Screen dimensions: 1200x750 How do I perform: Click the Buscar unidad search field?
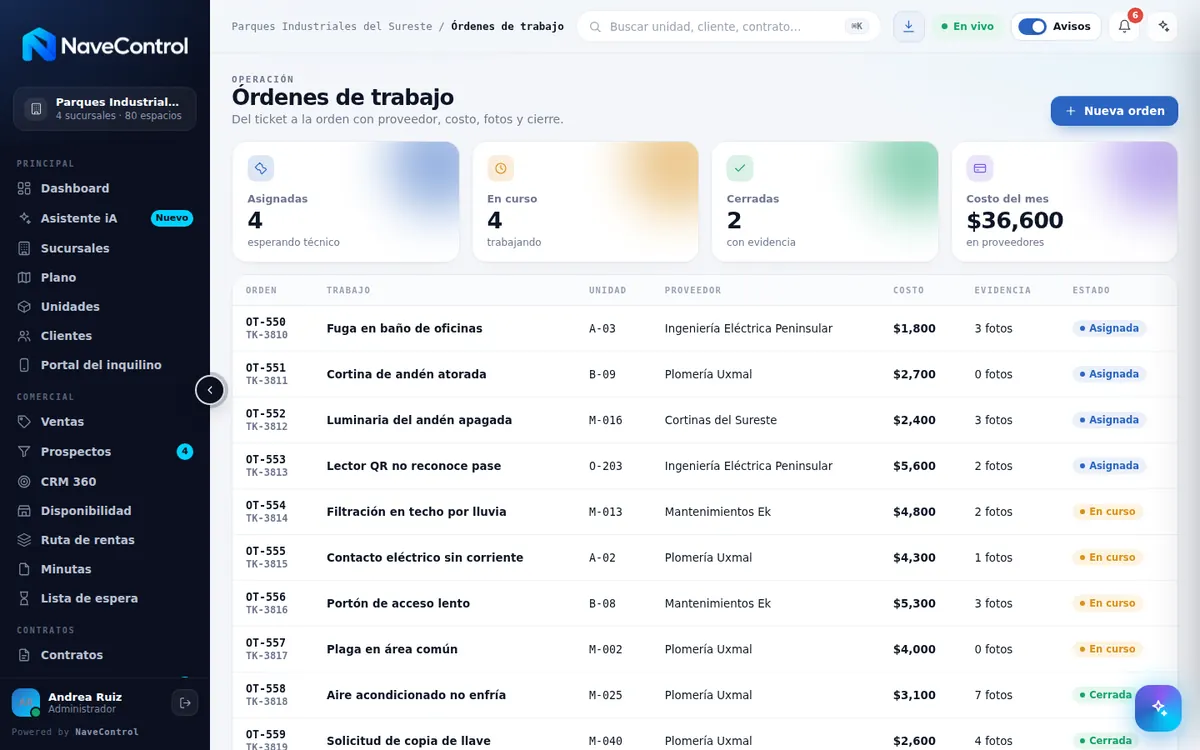pos(728,26)
